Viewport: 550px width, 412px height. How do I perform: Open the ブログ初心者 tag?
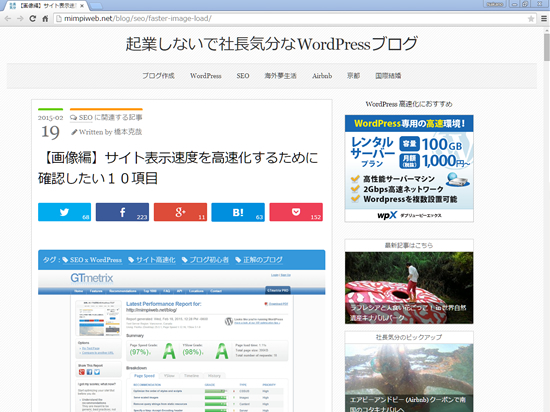coord(206,260)
